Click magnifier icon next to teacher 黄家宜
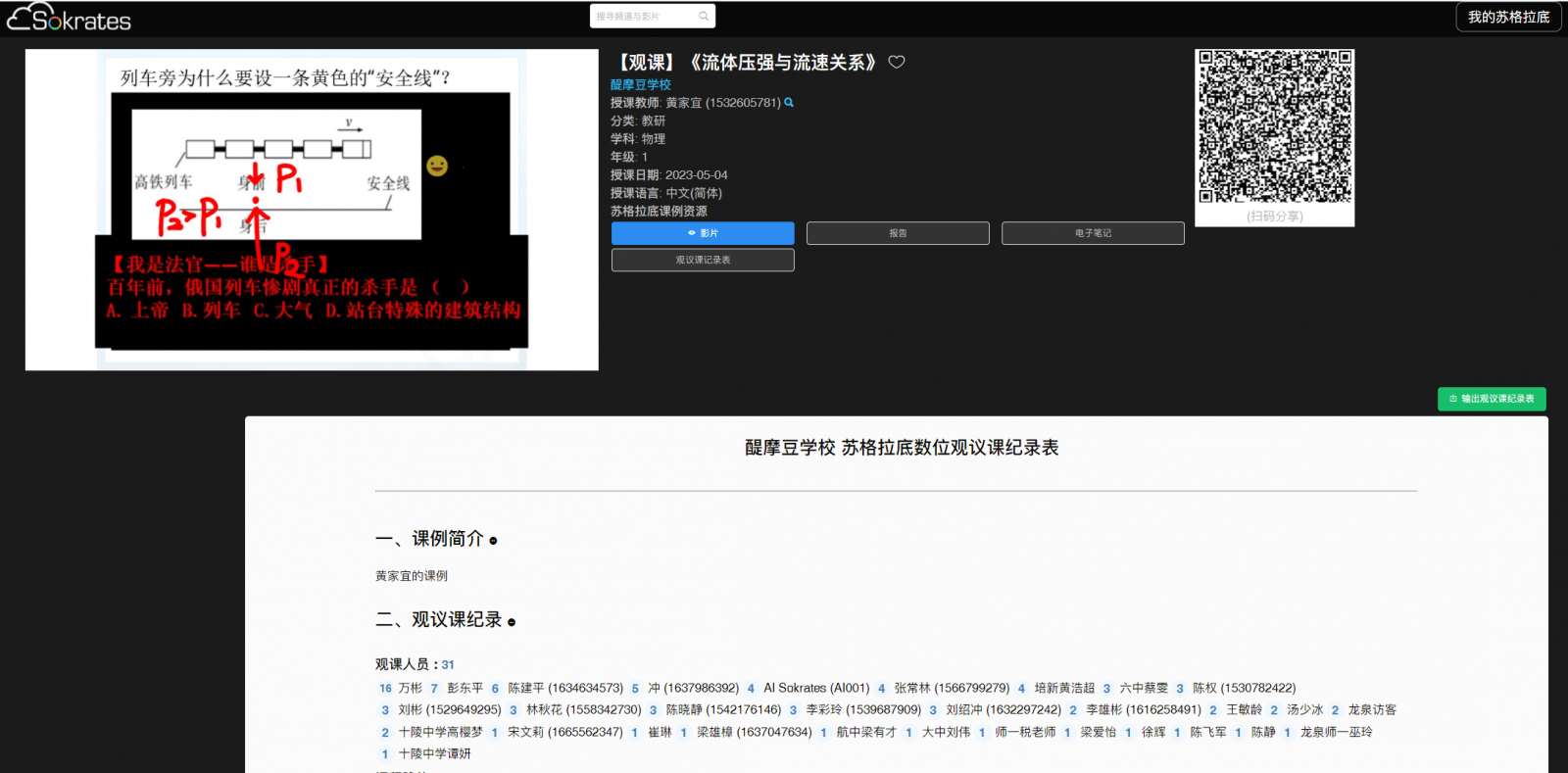1568x773 pixels. (x=789, y=103)
